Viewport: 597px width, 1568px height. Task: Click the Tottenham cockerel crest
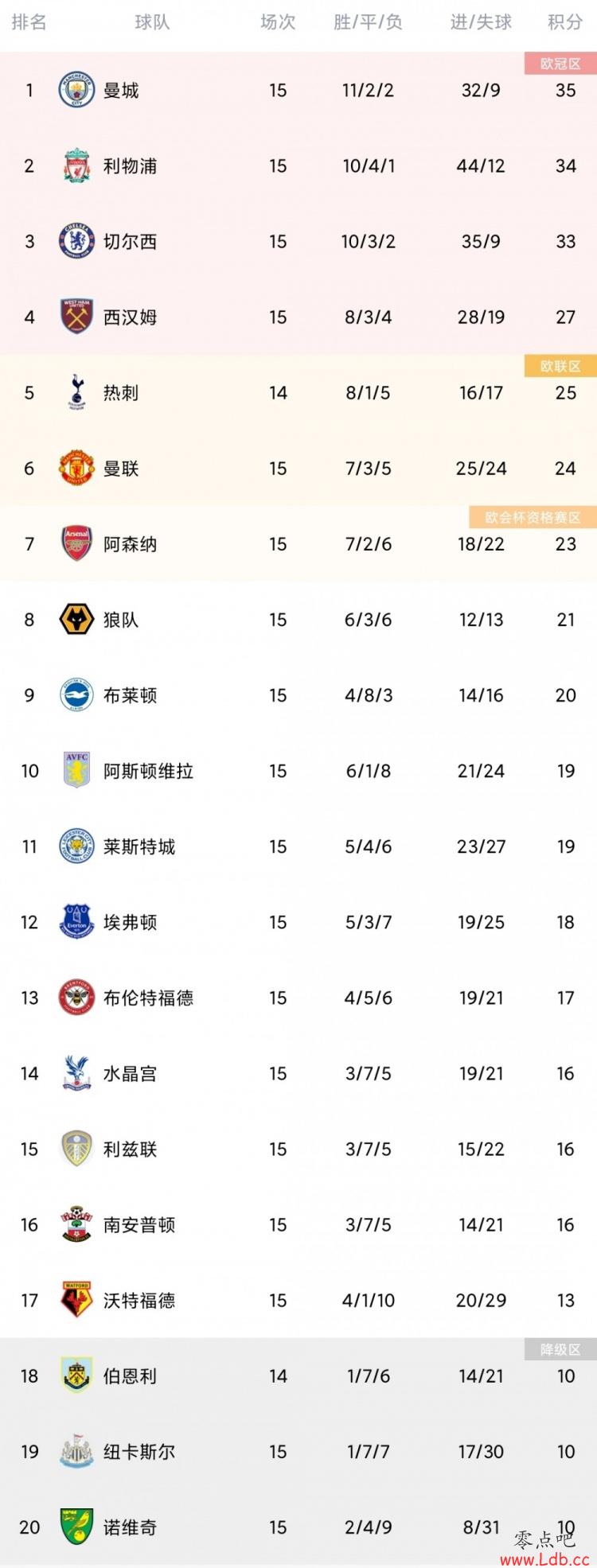(77, 392)
